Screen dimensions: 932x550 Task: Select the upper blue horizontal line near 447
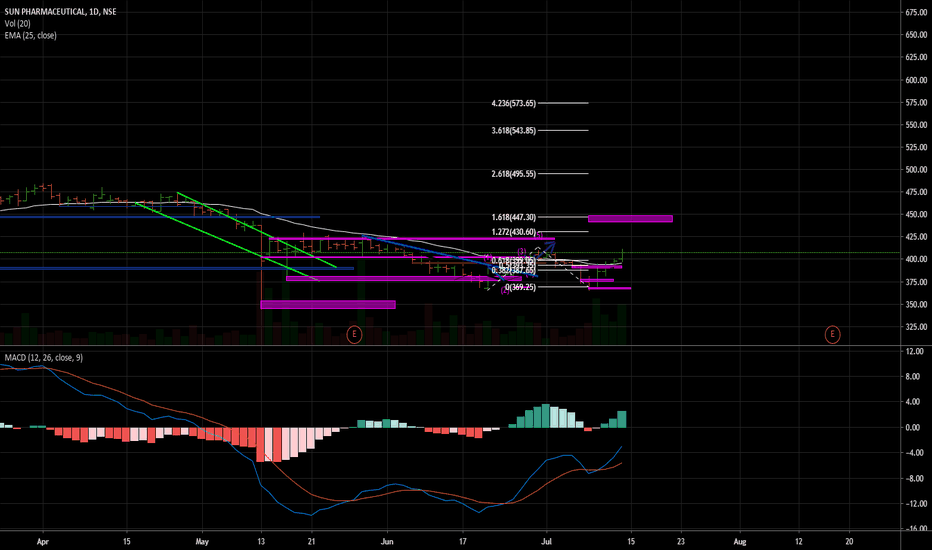pyautogui.click(x=160, y=217)
